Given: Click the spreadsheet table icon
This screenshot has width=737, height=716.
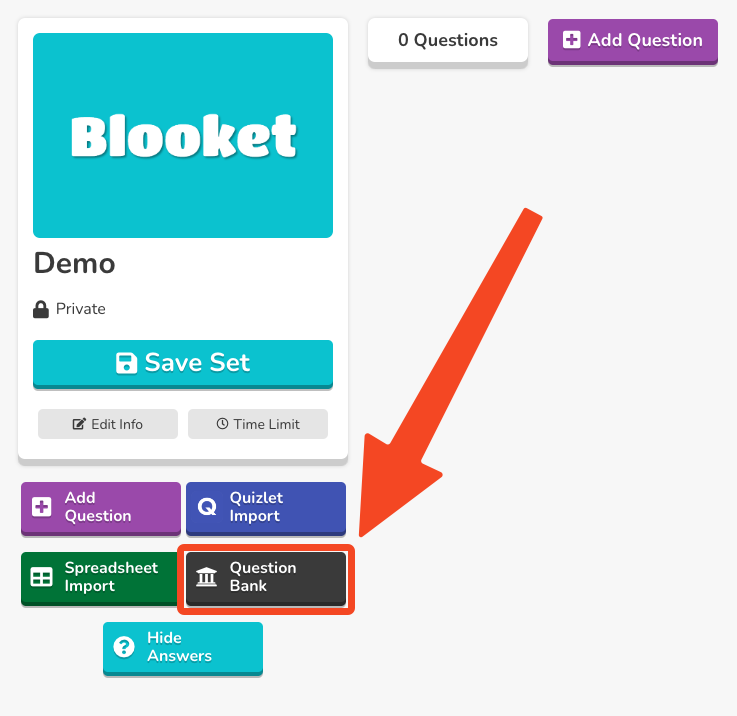Looking at the screenshot, I should (x=42, y=577).
